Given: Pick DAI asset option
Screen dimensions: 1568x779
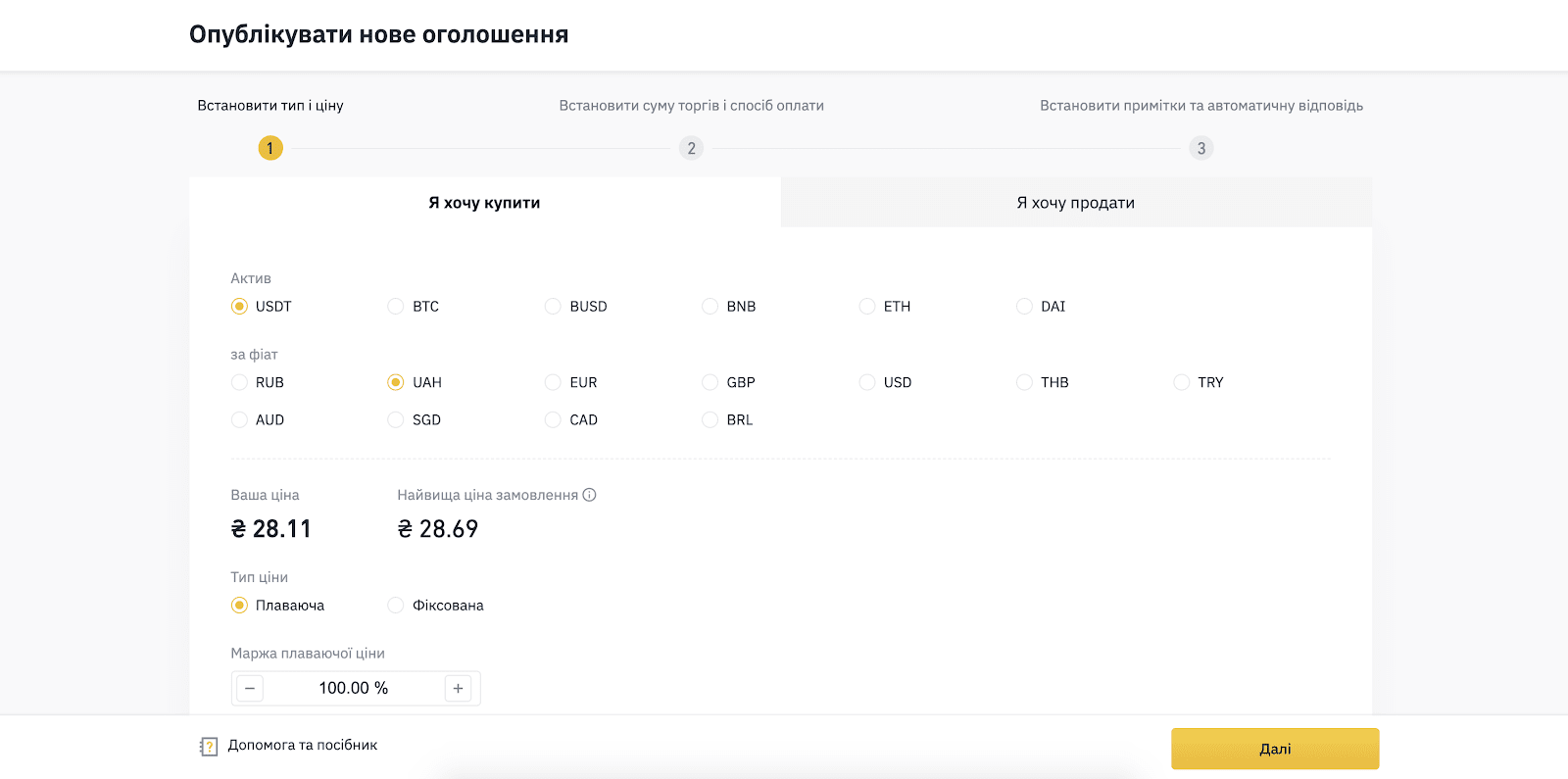Looking at the screenshot, I should pos(1024,307).
